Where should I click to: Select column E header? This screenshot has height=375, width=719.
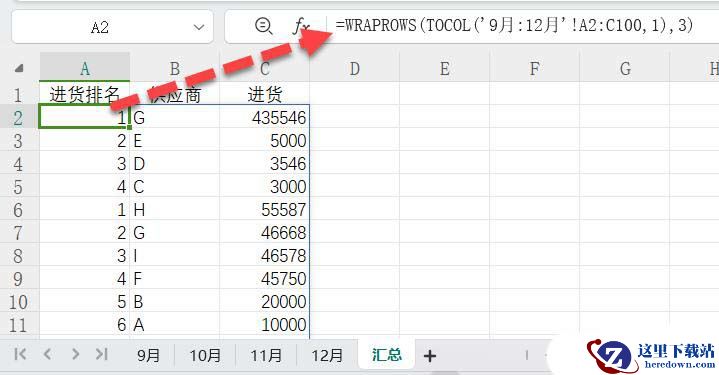444,68
